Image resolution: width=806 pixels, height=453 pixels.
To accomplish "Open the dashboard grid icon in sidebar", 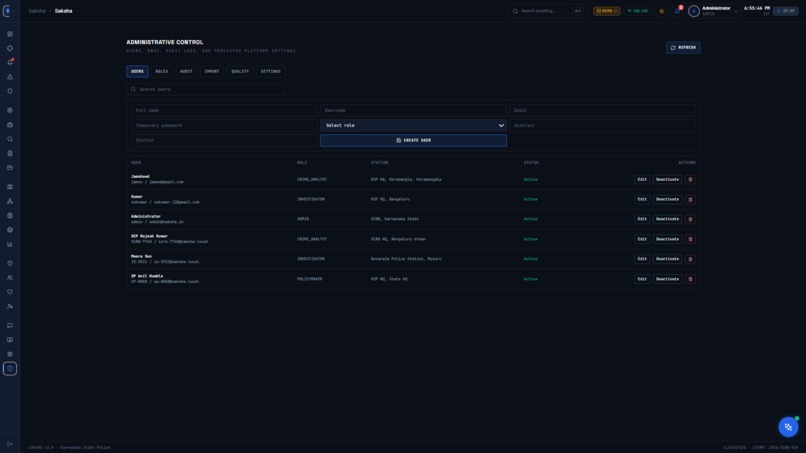I will click(10, 34).
